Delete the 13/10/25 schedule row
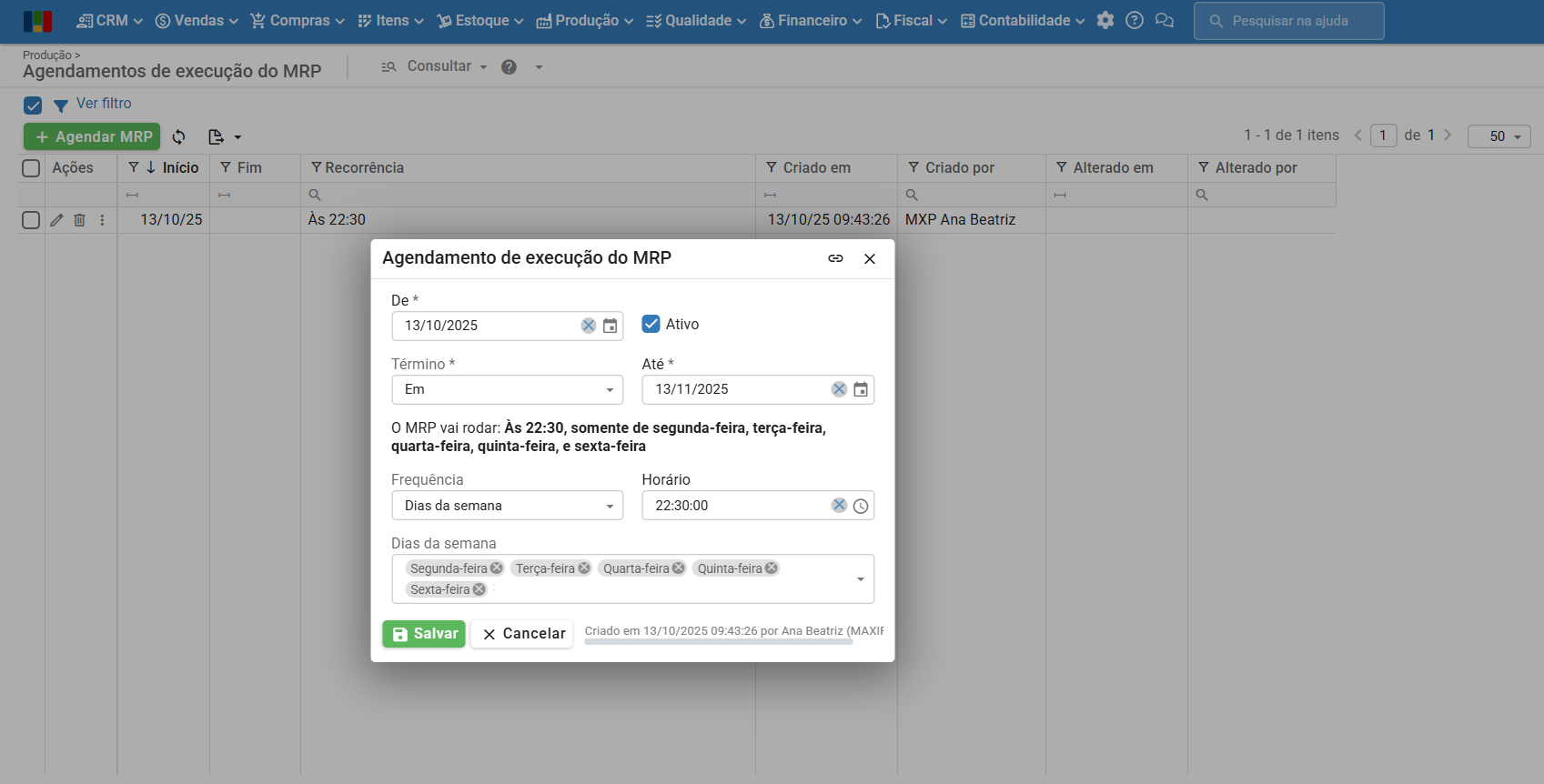Viewport: 1544px width, 784px height. [79, 220]
